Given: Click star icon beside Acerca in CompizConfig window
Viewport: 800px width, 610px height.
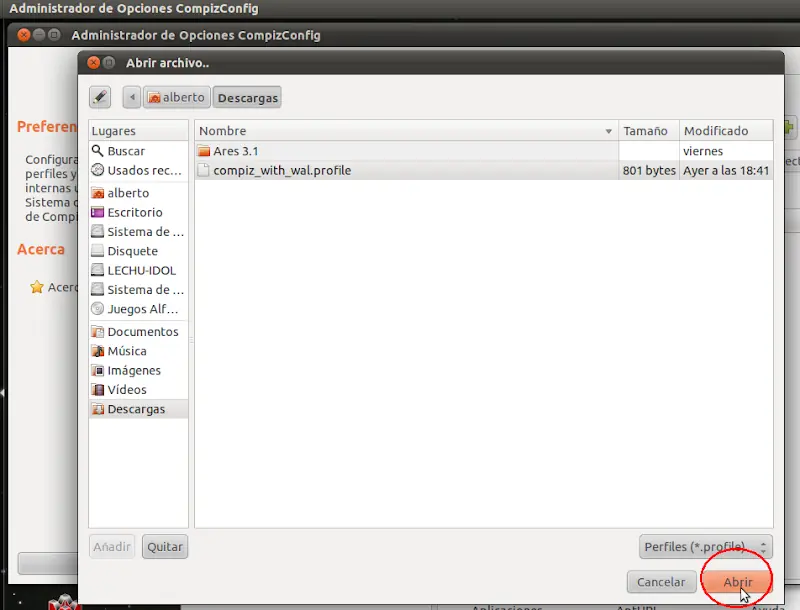Looking at the screenshot, I should (37, 287).
